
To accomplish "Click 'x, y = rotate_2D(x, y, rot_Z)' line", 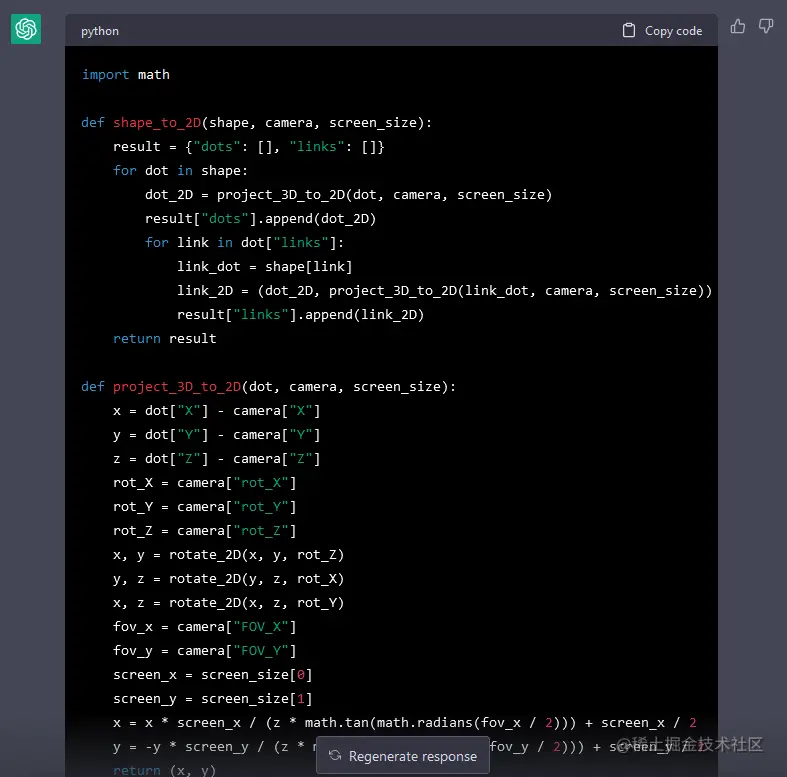I will coord(228,555).
